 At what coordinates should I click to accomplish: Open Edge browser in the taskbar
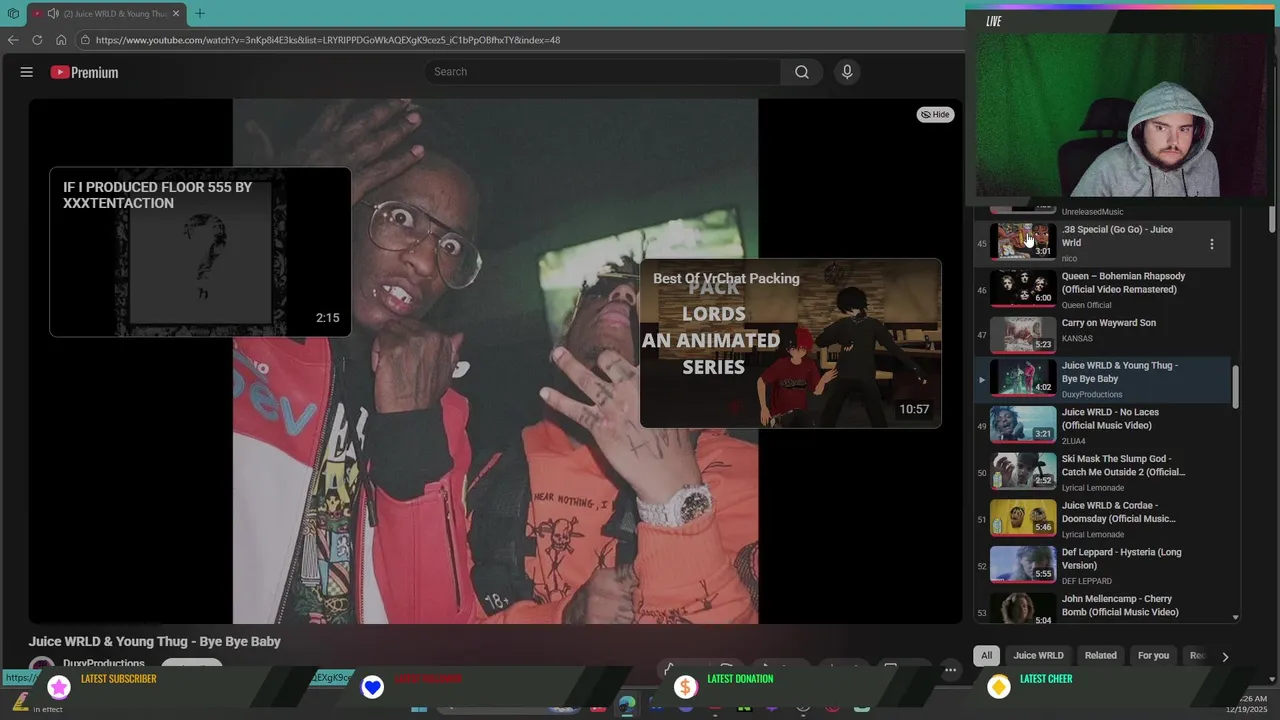pyautogui.click(x=627, y=706)
